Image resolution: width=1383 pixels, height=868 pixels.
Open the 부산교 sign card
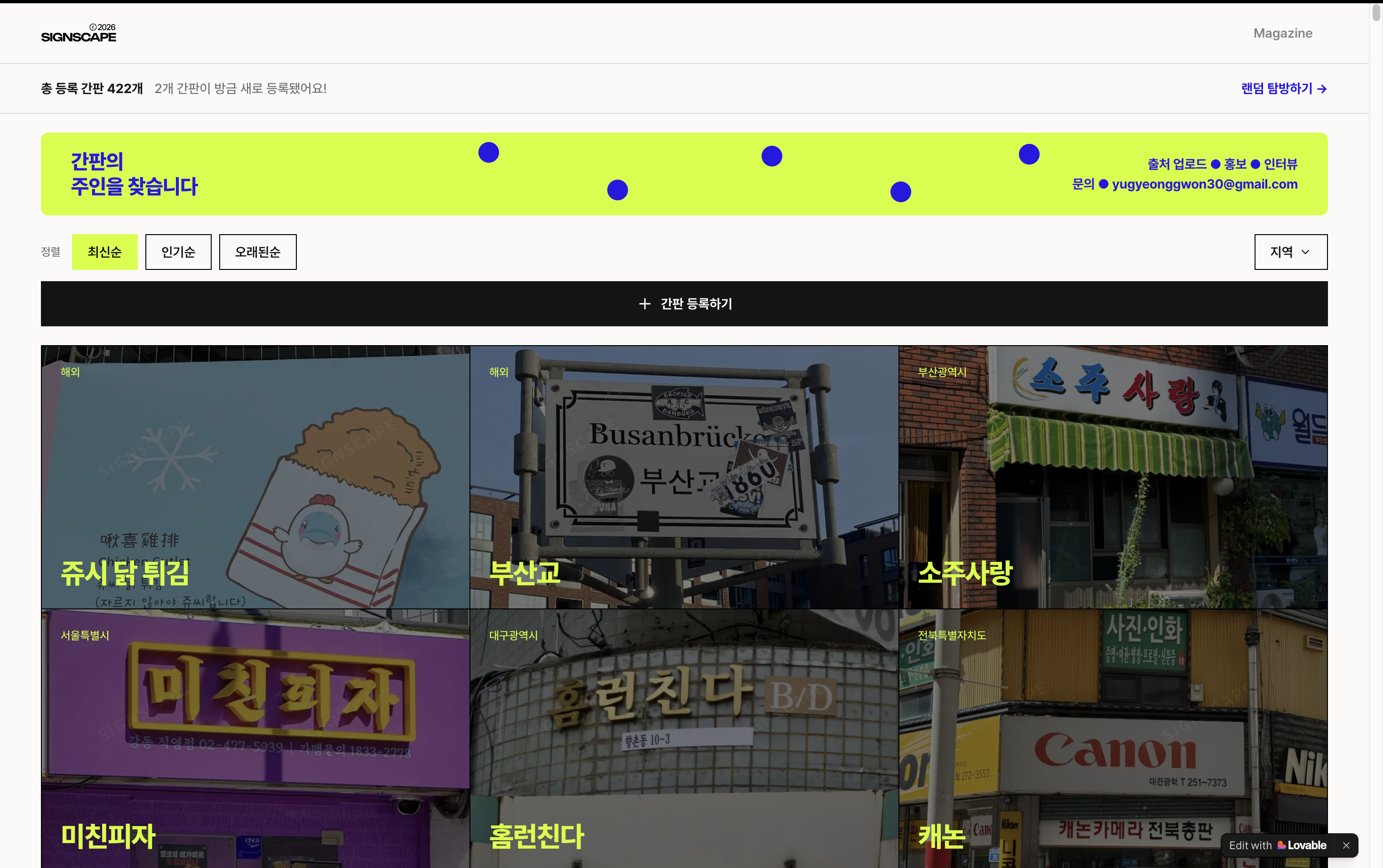point(684,477)
